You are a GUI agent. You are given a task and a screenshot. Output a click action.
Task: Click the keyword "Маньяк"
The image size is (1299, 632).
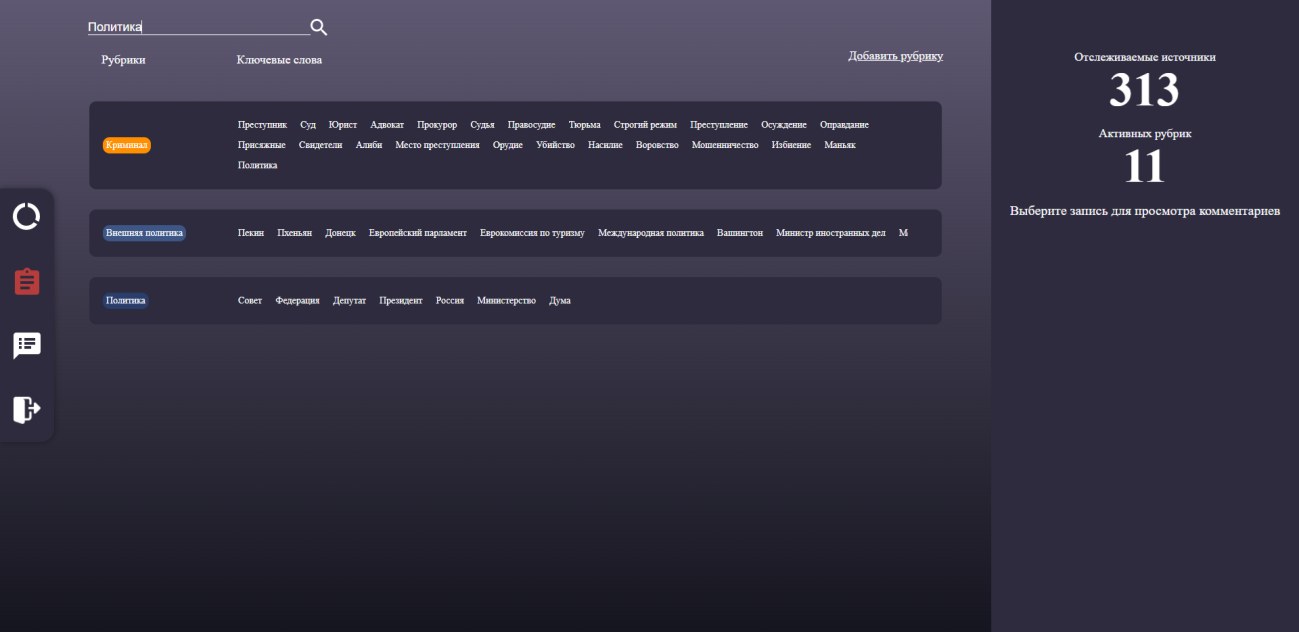840,145
